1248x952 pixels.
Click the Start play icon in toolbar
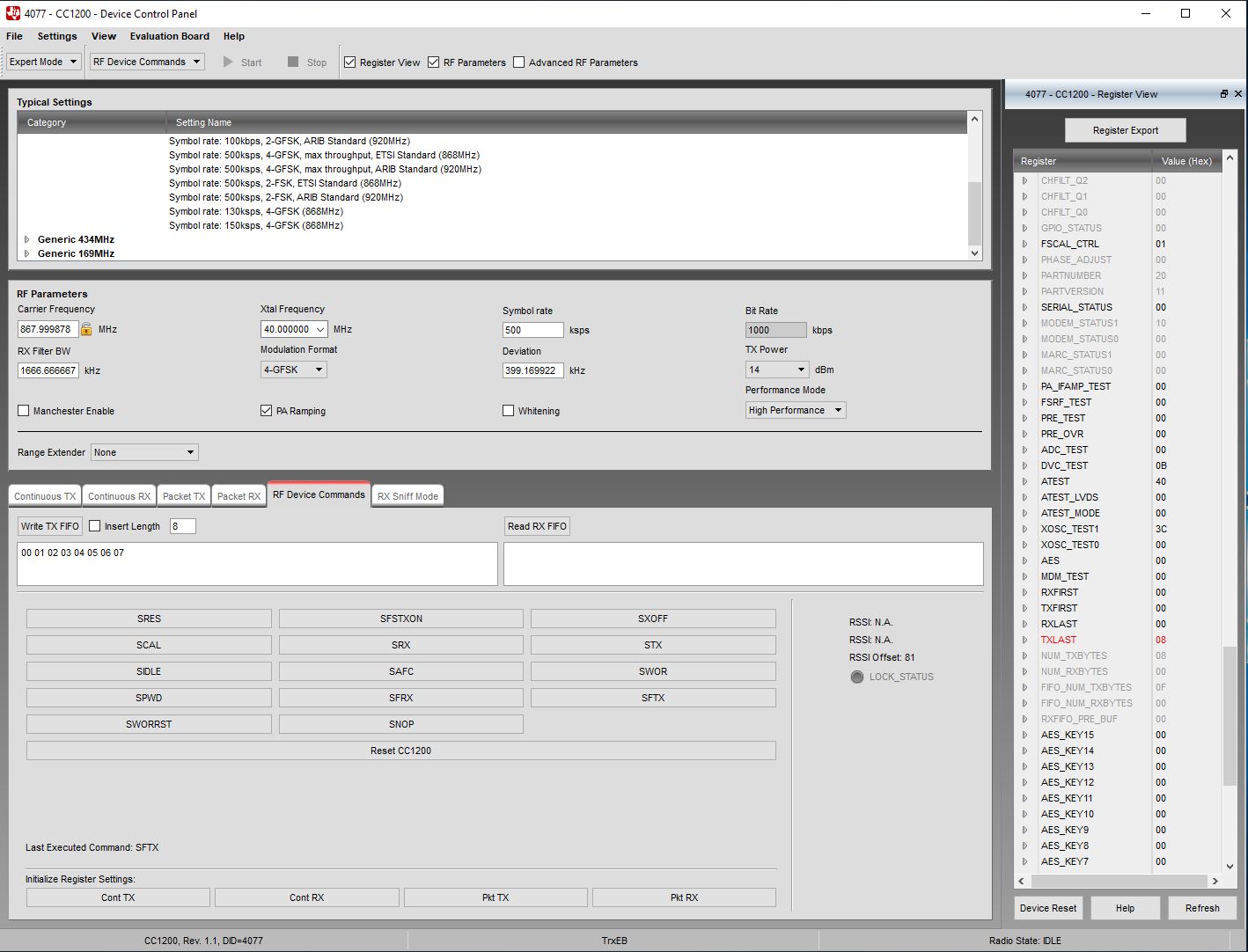228,62
